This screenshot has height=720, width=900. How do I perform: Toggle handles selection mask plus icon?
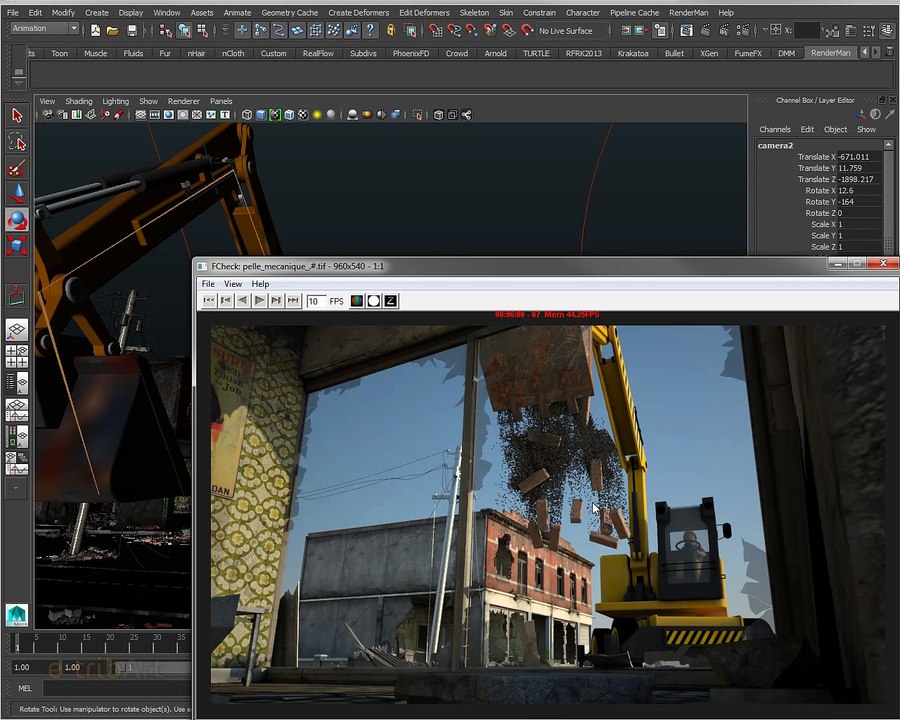click(x=242, y=30)
